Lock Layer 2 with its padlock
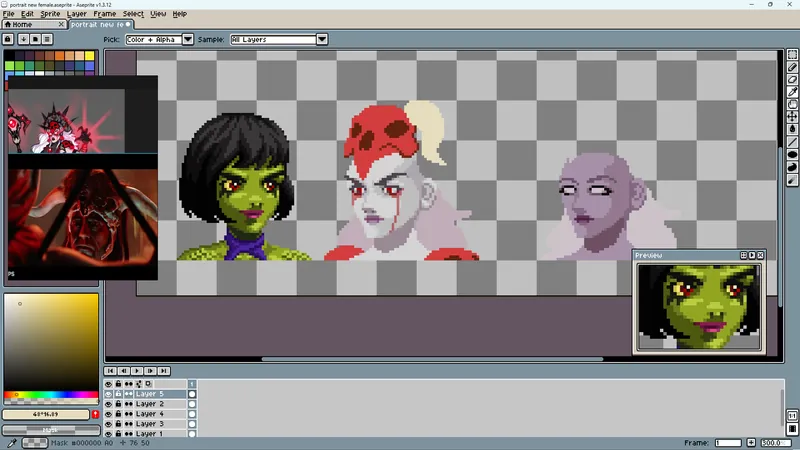This screenshot has width=800, height=450. 118,404
